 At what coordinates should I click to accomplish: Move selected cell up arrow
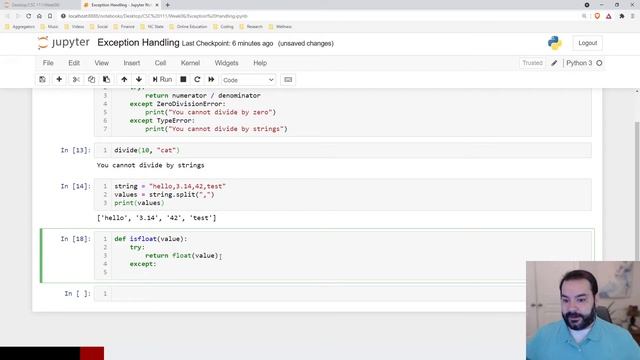tap(124, 80)
